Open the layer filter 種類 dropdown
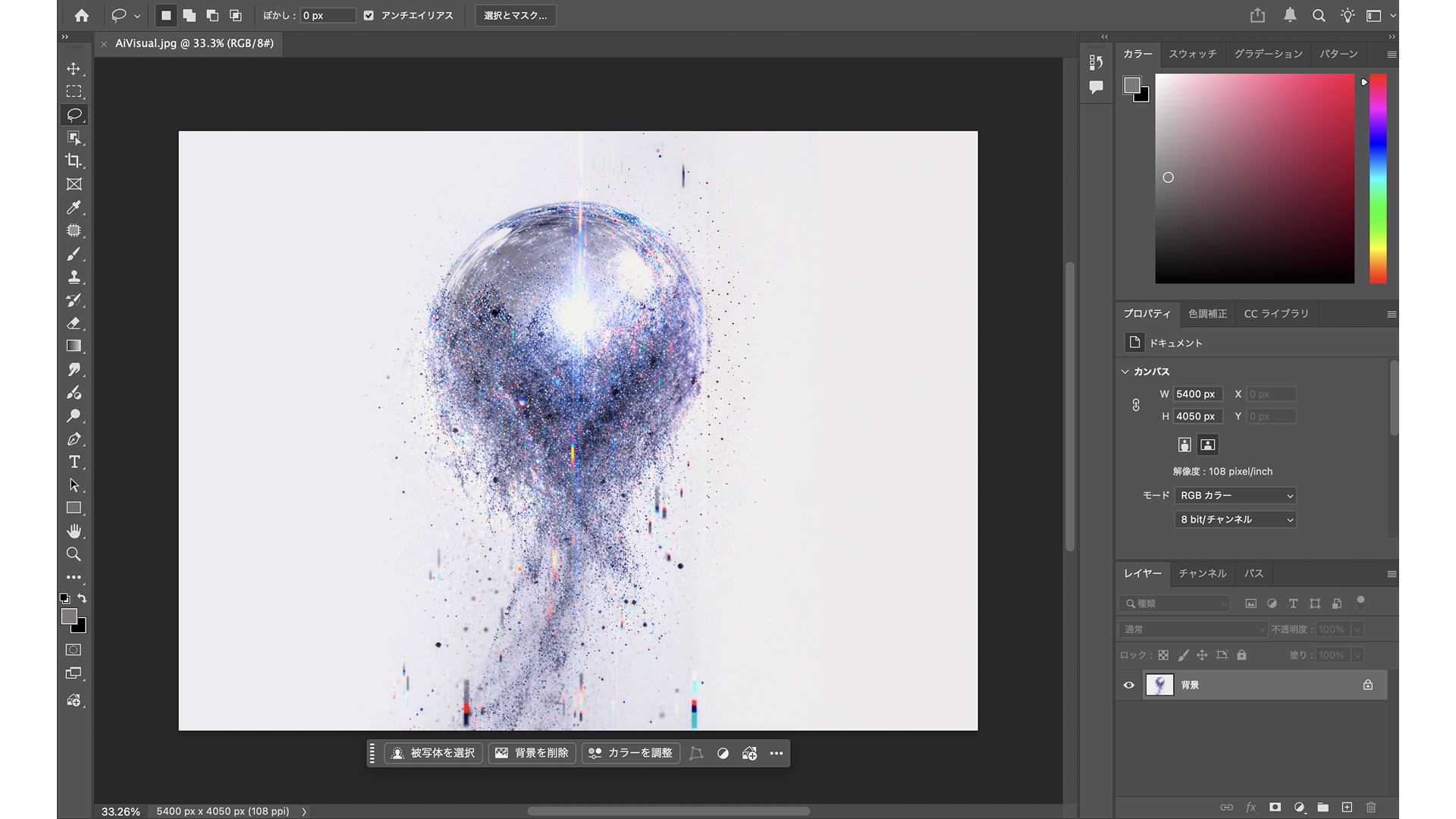The height and width of the screenshot is (819, 1456). tap(1174, 604)
